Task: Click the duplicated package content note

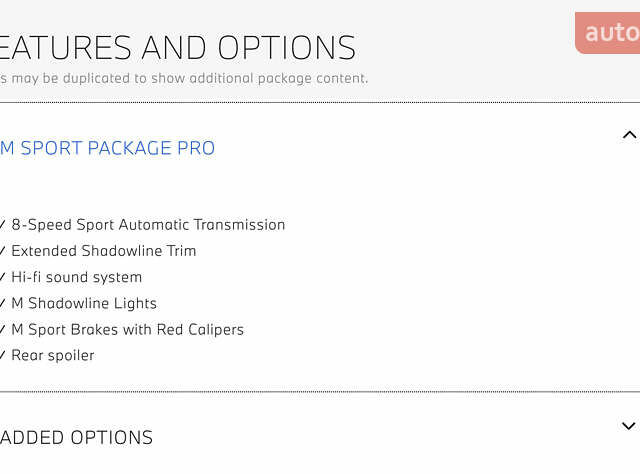Action: [184, 78]
